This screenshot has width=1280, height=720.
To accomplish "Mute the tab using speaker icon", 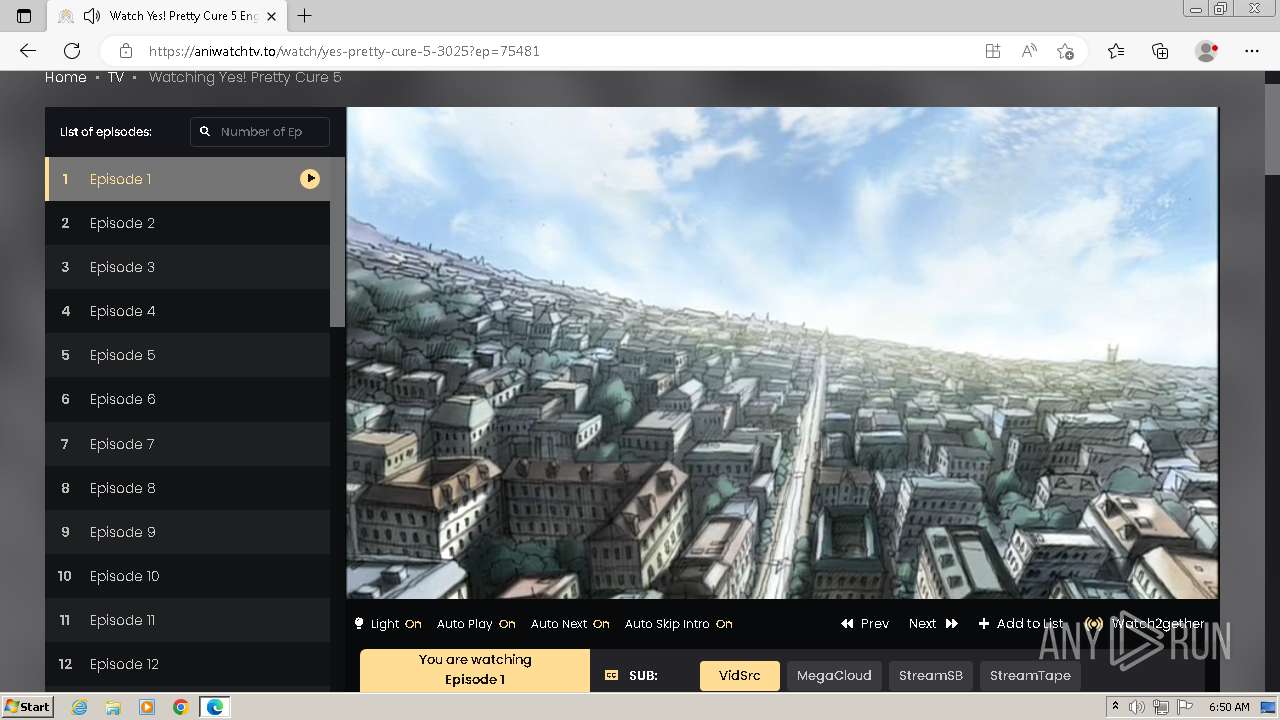I will (91, 16).
